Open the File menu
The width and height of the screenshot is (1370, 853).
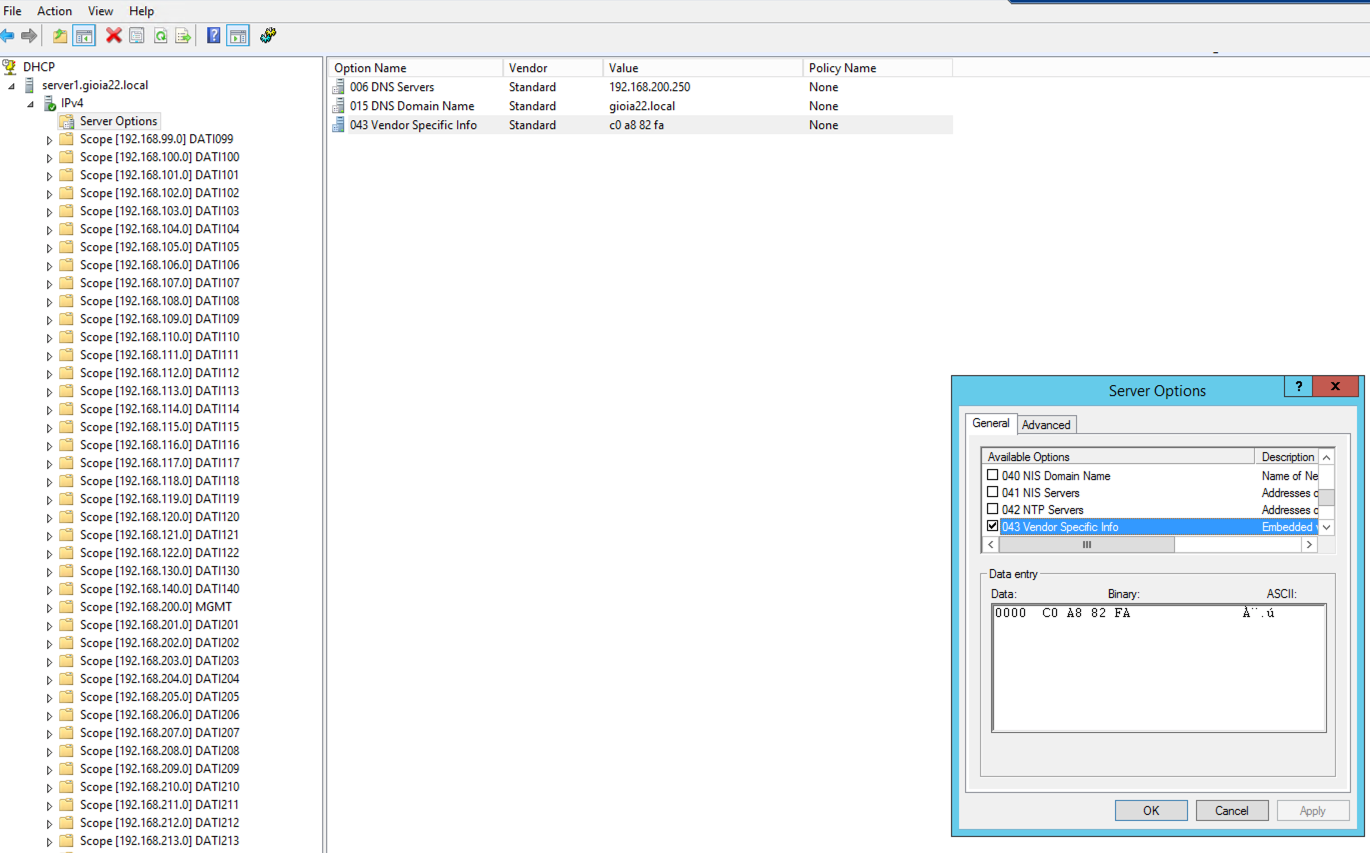coord(13,11)
